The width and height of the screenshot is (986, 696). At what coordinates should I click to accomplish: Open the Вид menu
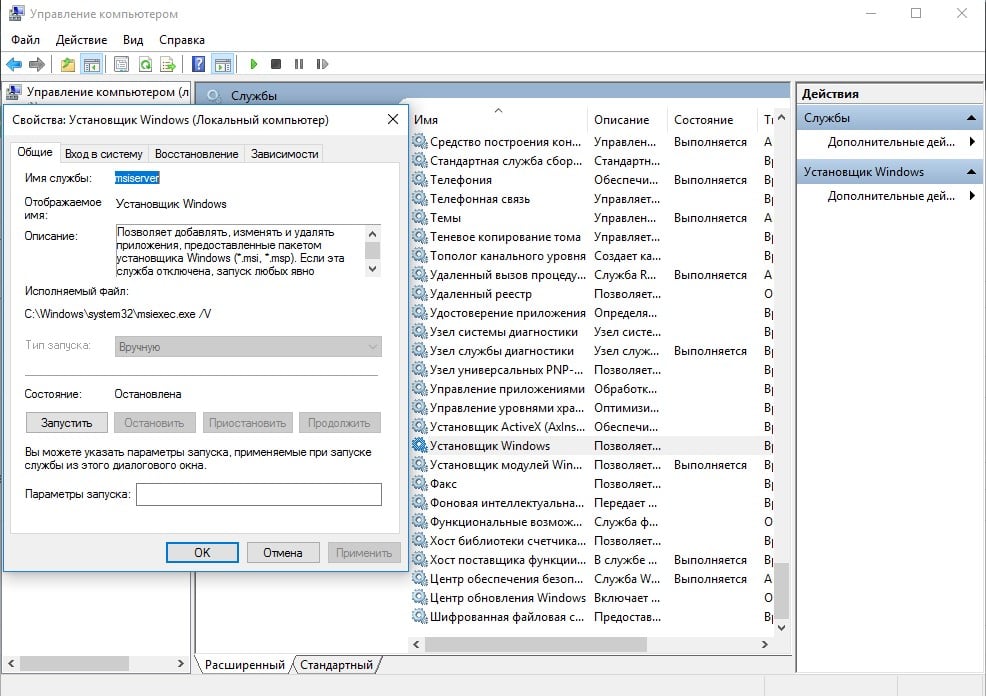[x=133, y=40]
